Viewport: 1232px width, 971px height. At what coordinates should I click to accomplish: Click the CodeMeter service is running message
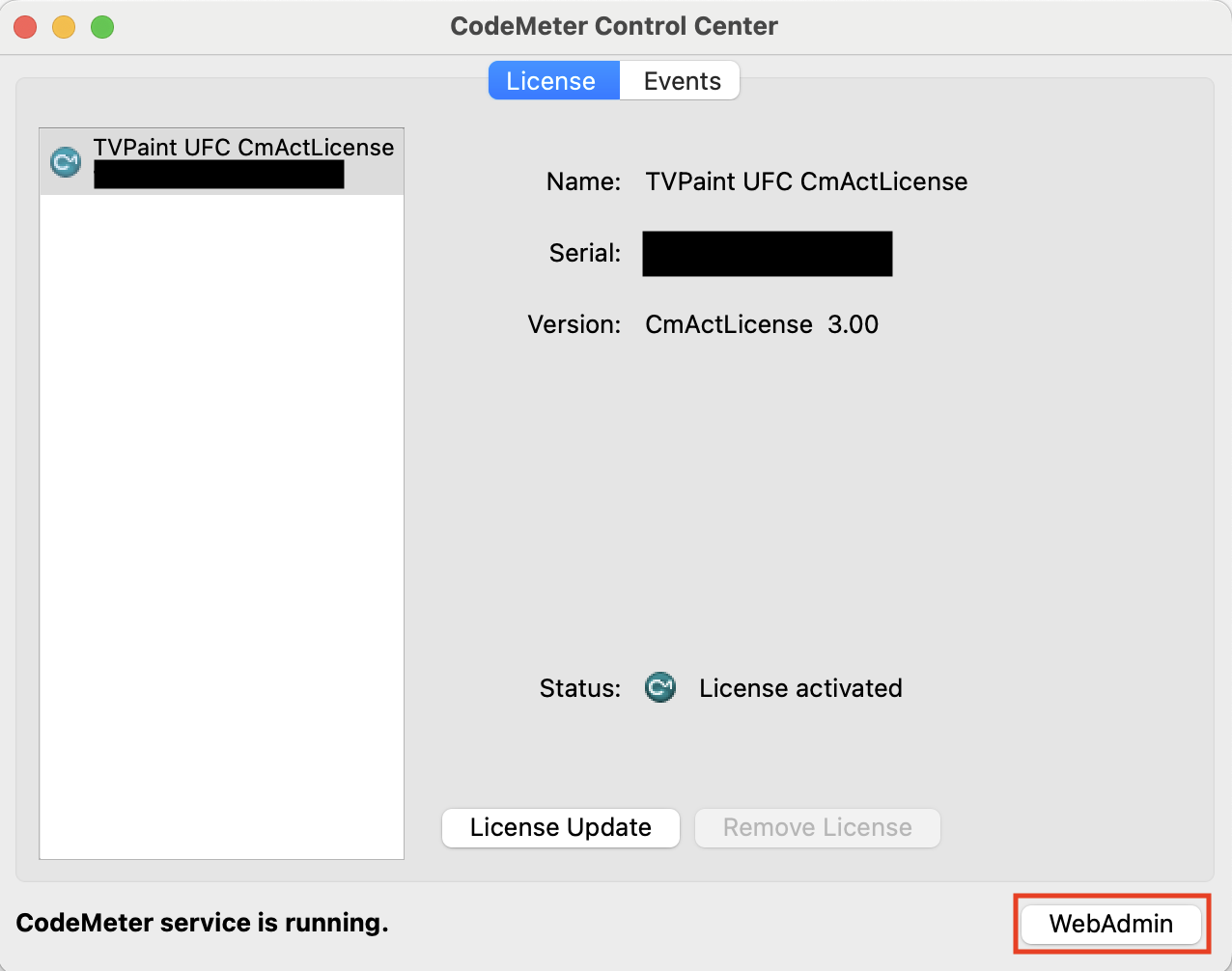(202, 923)
